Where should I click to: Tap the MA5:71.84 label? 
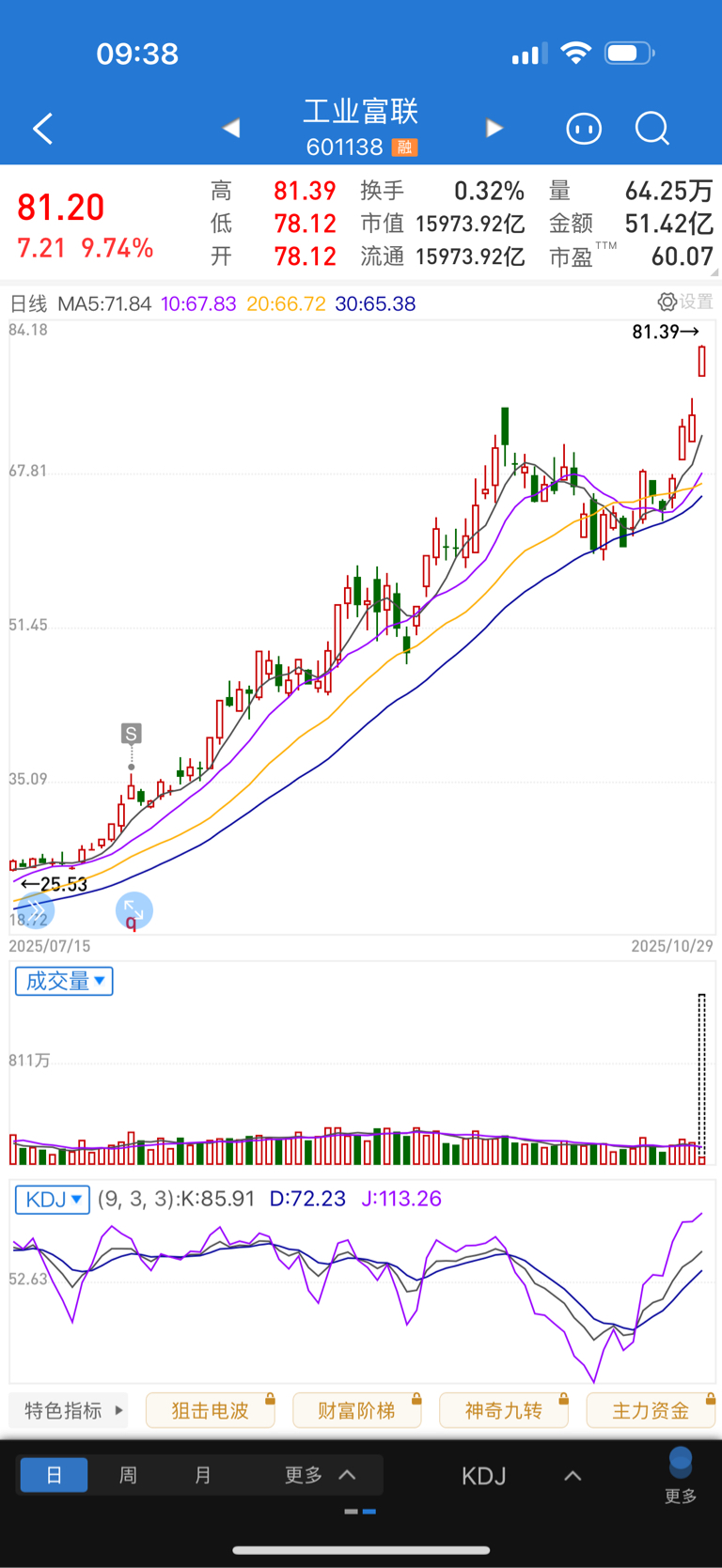tap(104, 303)
